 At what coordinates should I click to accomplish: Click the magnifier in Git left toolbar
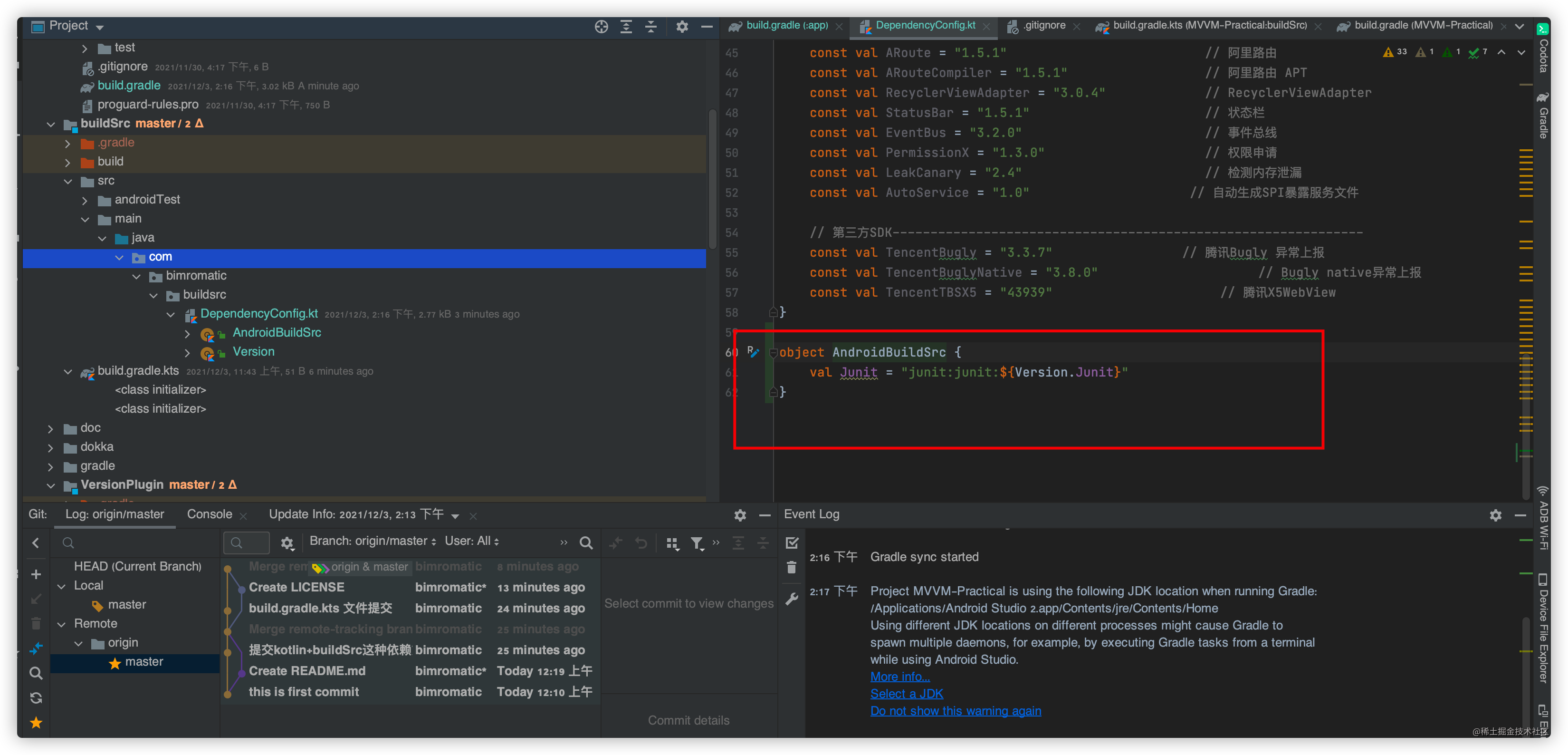(x=36, y=673)
